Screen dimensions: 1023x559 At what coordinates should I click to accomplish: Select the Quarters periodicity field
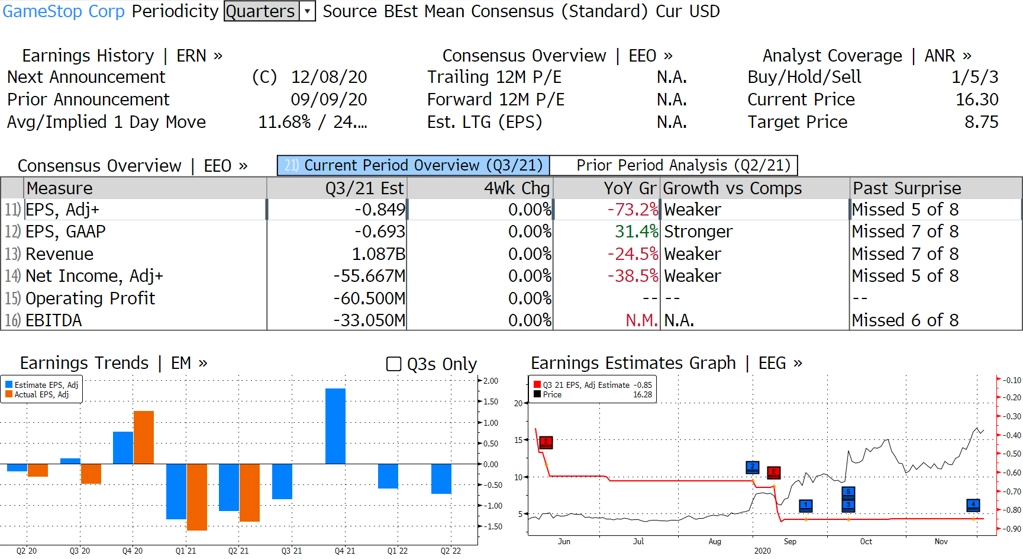pyautogui.click(x=262, y=11)
